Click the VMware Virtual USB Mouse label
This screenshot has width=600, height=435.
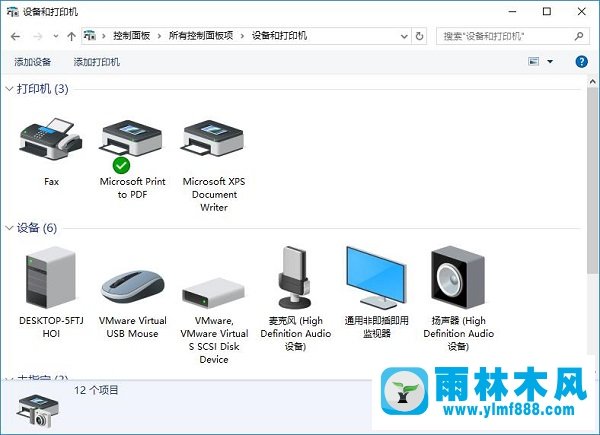point(132,327)
